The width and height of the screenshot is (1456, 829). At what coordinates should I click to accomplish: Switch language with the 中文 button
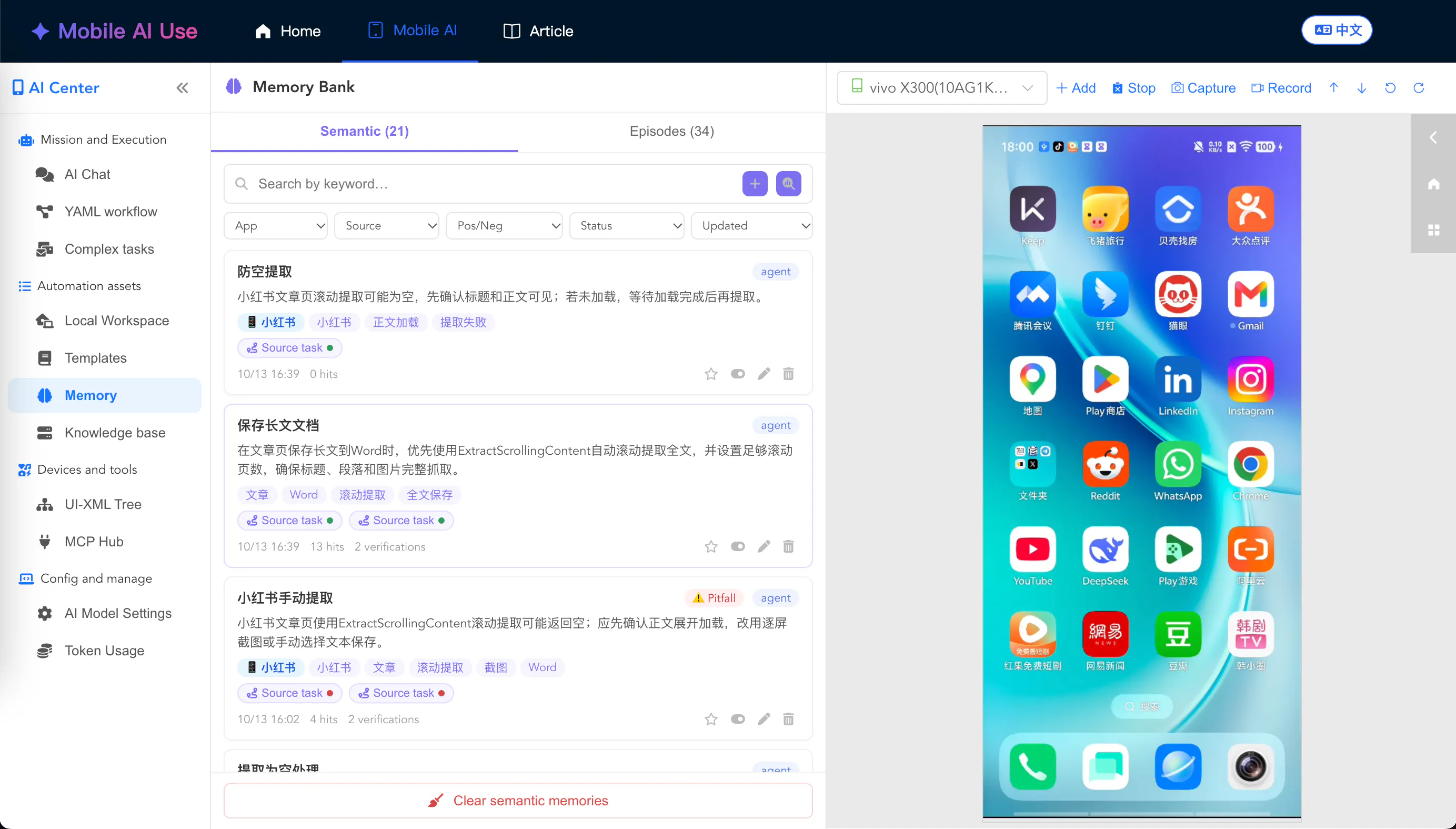click(1337, 30)
